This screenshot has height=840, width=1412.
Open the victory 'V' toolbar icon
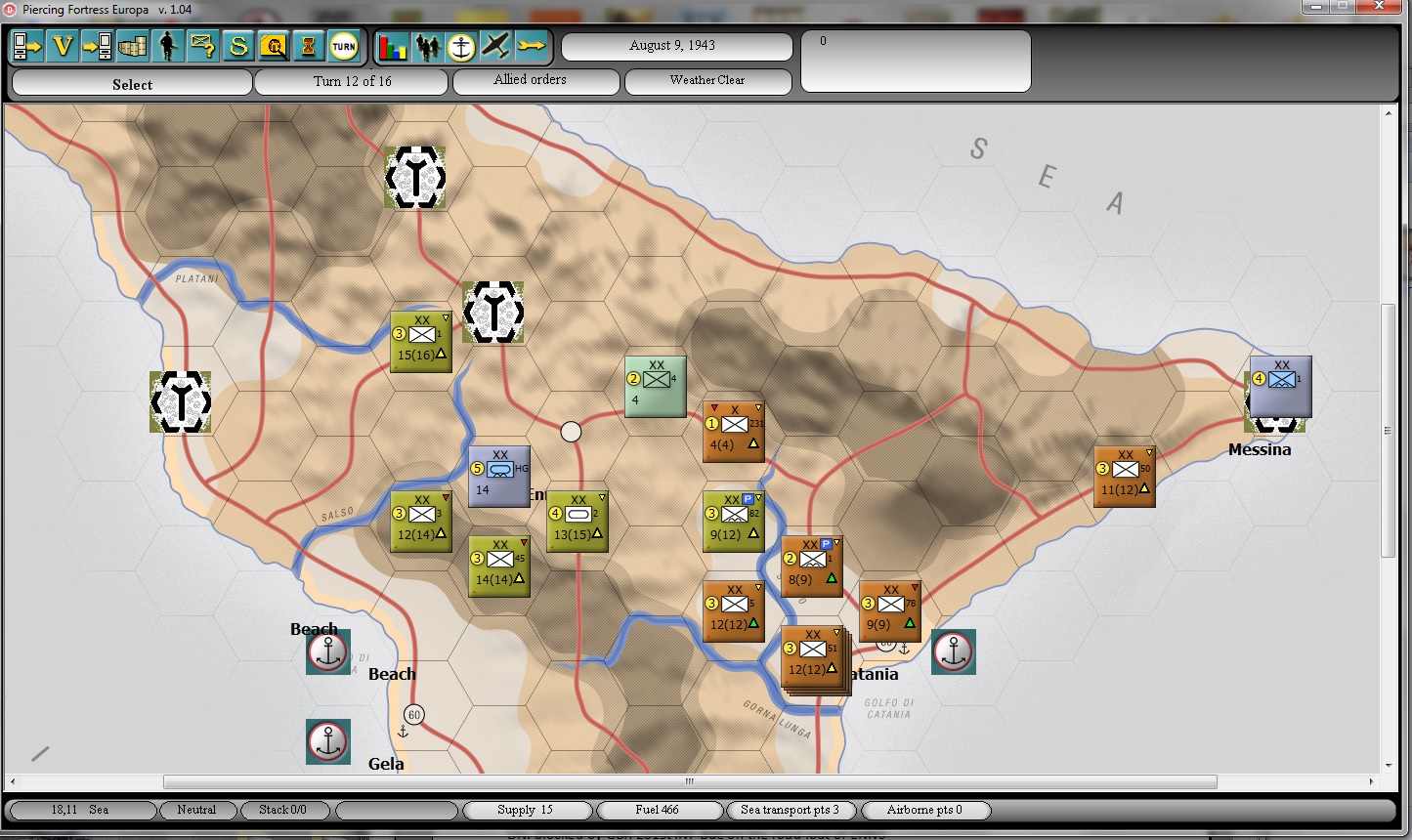tap(63, 46)
